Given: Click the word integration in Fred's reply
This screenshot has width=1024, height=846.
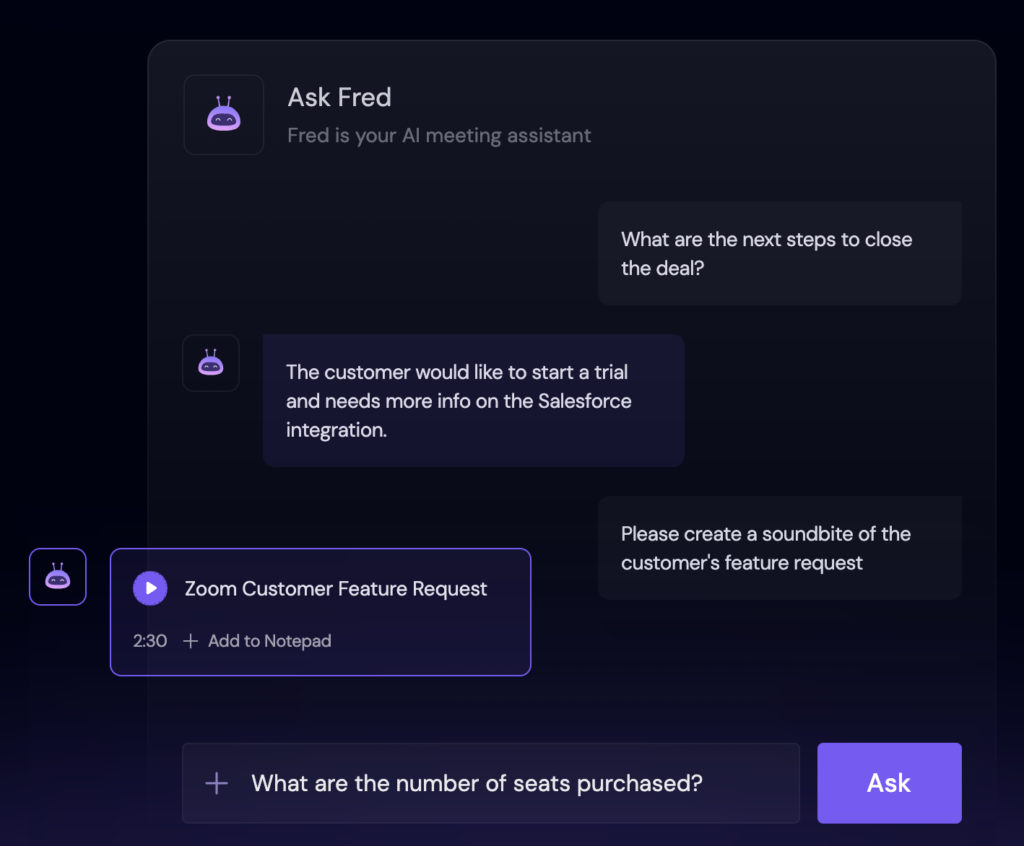Looking at the screenshot, I should 336,430.
